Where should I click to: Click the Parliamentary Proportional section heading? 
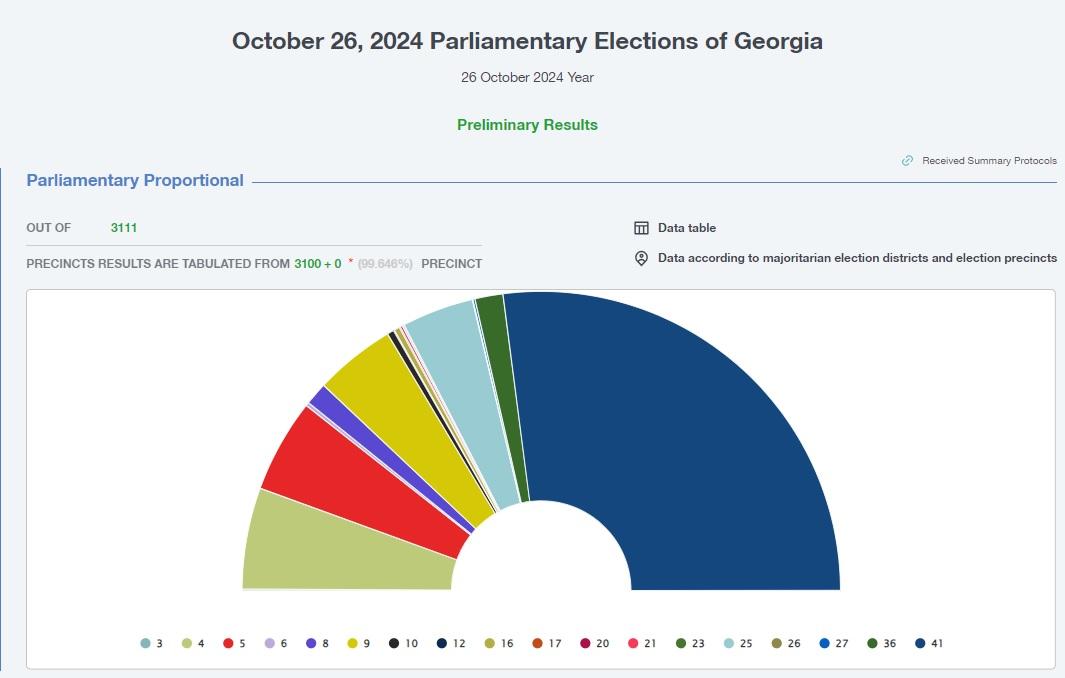pos(135,181)
